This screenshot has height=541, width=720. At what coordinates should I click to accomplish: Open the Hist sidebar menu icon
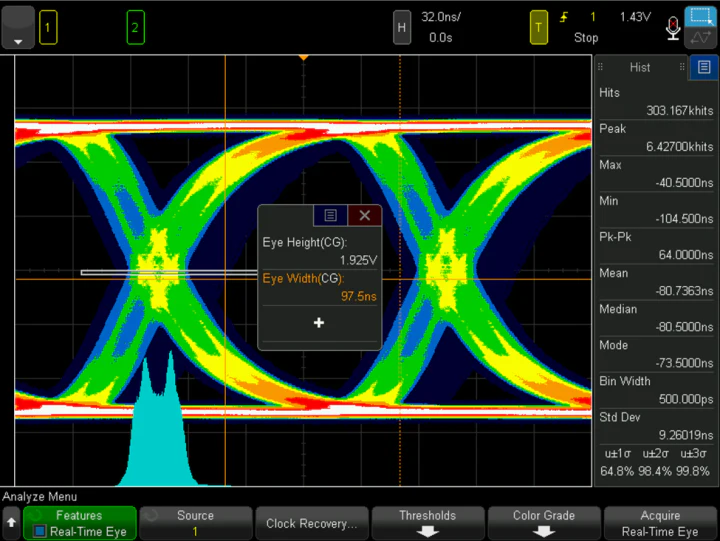click(704, 68)
